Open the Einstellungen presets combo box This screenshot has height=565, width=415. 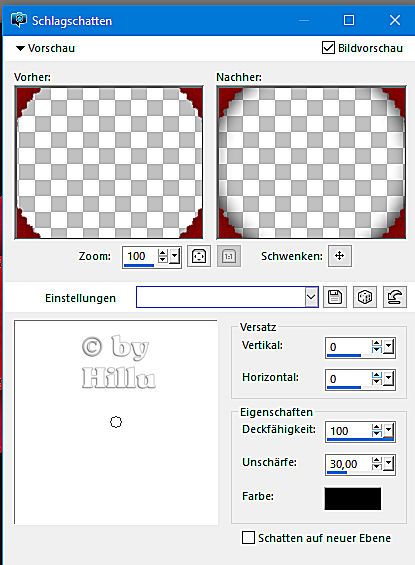(227, 297)
